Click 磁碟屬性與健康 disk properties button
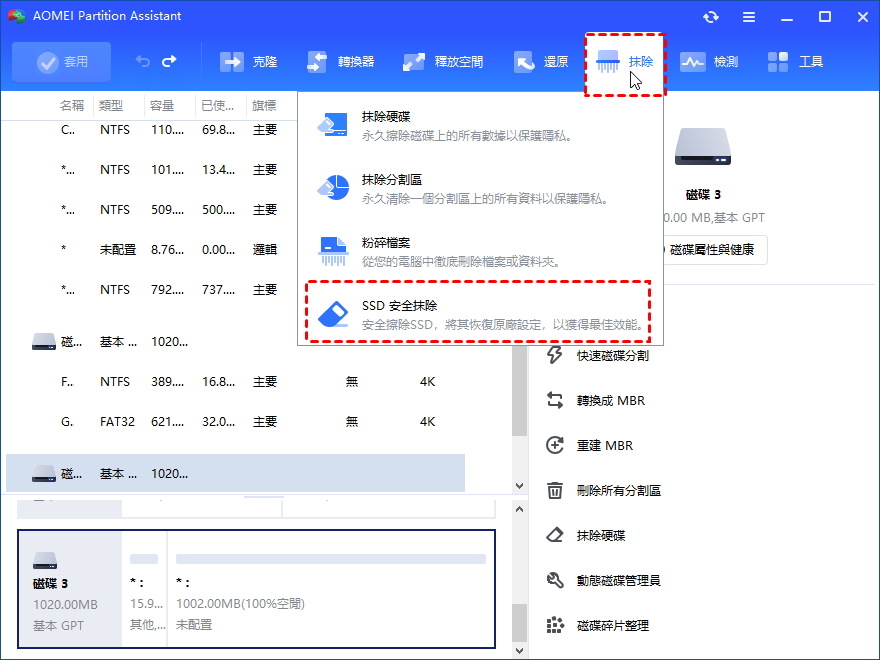The width and height of the screenshot is (880, 660). [712, 250]
